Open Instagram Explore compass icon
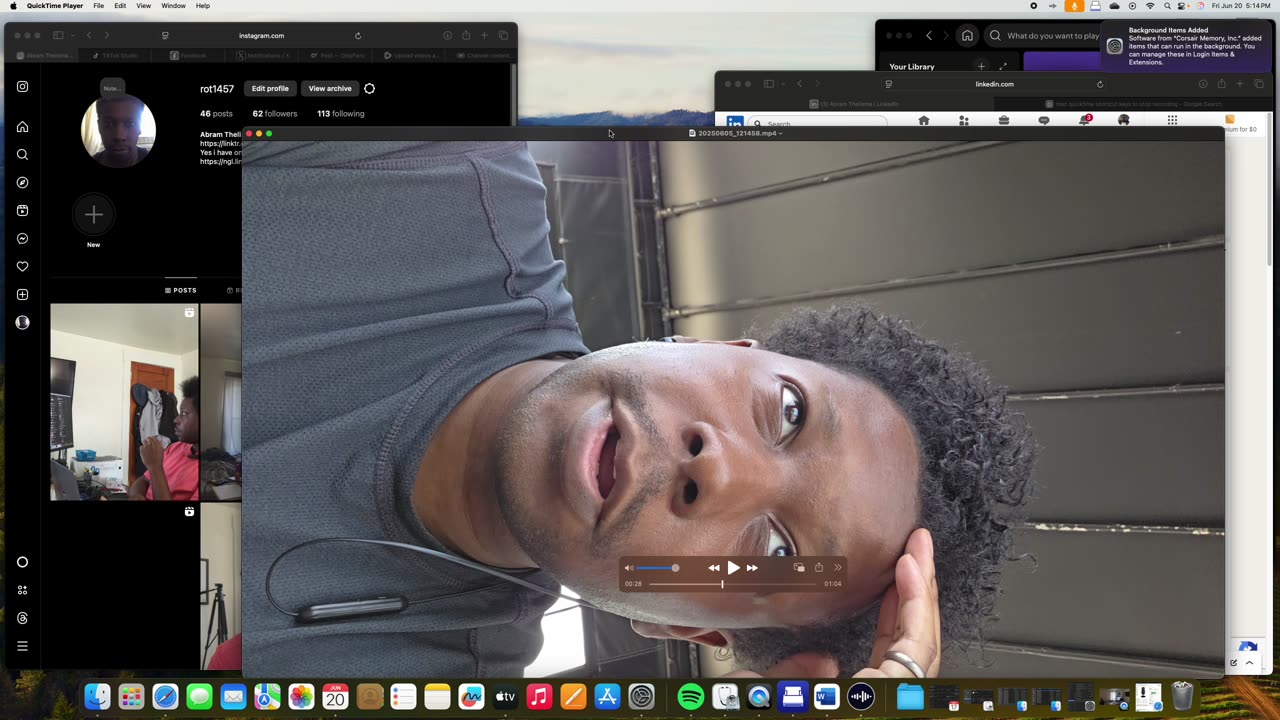 click(22, 183)
